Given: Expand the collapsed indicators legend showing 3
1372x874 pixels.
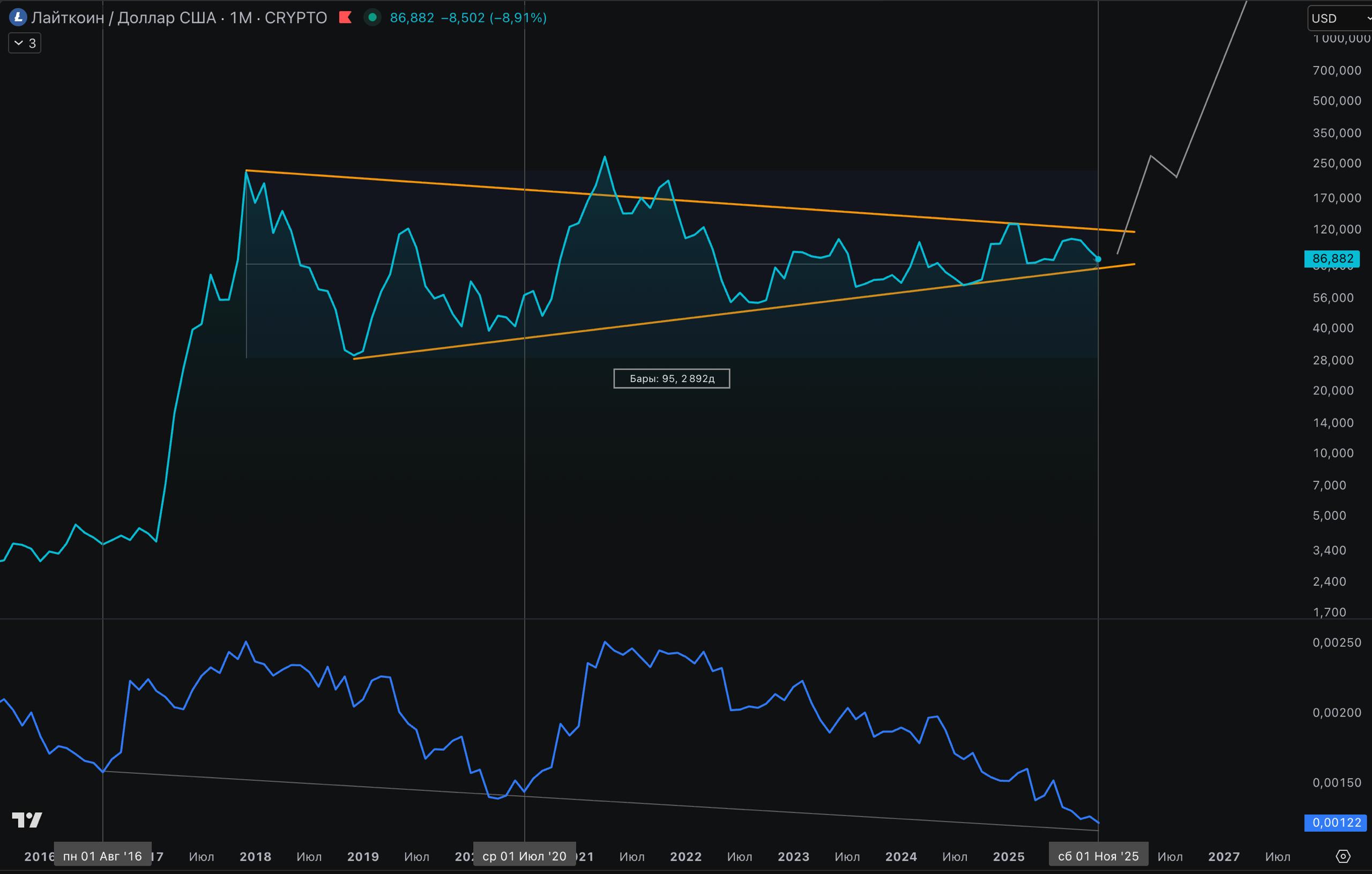Looking at the screenshot, I should click(x=25, y=43).
